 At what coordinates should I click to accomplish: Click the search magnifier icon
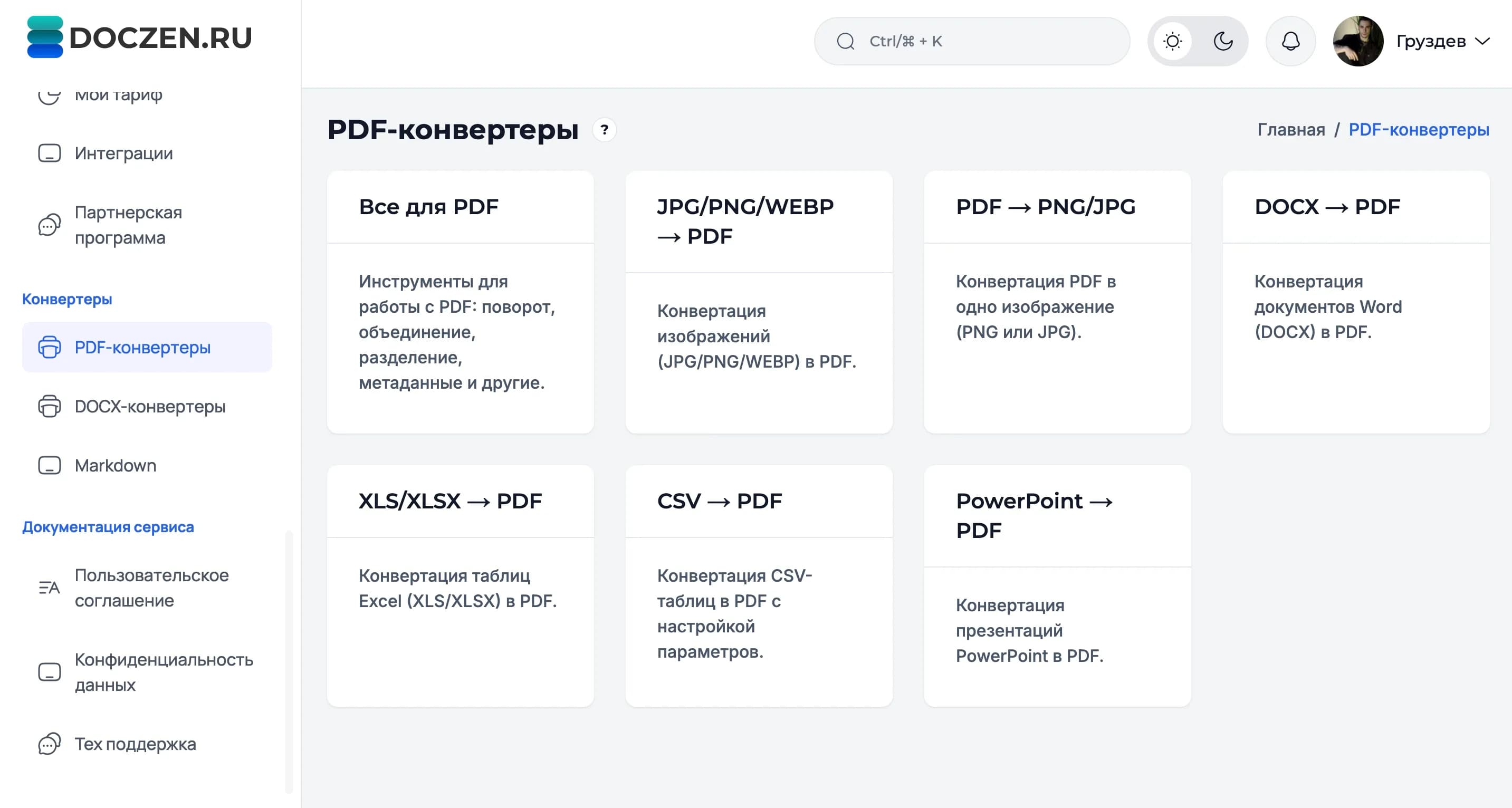pyautogui.click(x=845, y=41)
